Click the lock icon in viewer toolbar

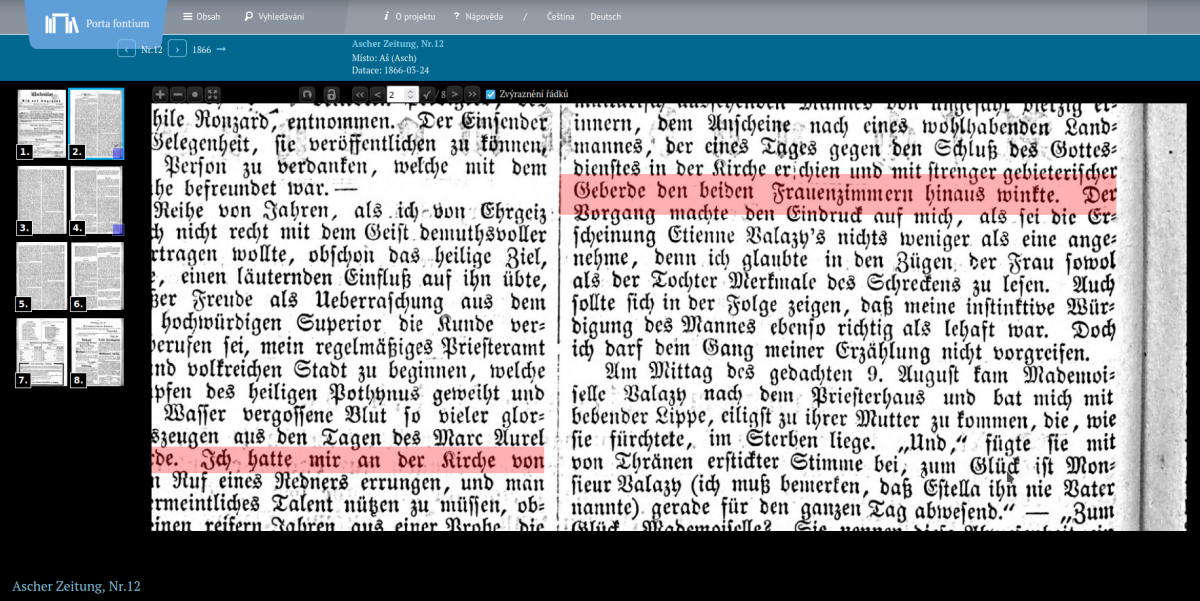click(331, 94)
